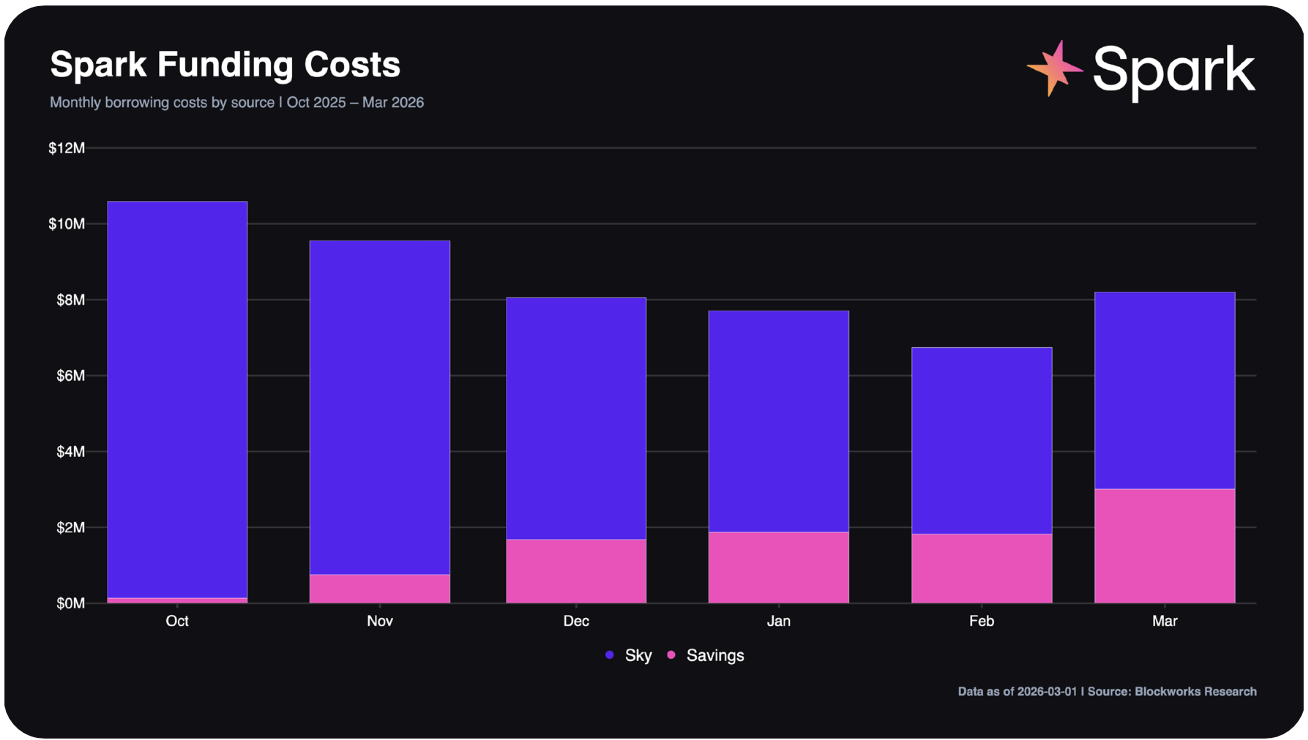Click the Spark star logo icon
1308x740 pixels.
[1055, 68]
